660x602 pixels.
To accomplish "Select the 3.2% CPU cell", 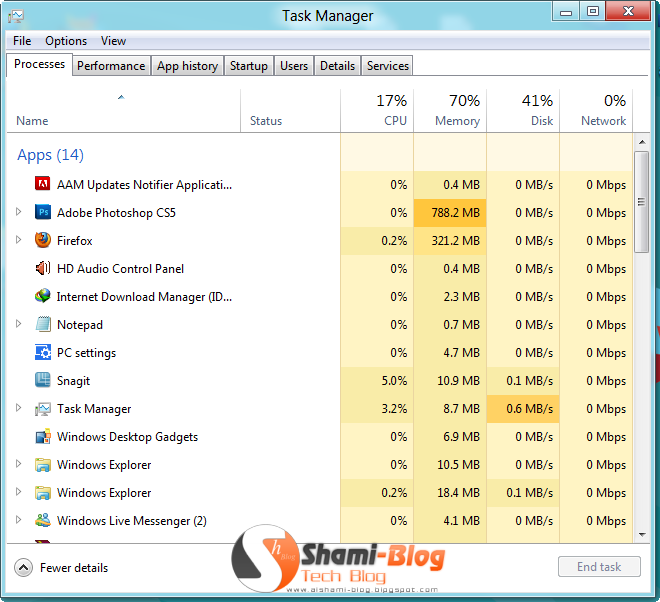I will tap(377, 409).
